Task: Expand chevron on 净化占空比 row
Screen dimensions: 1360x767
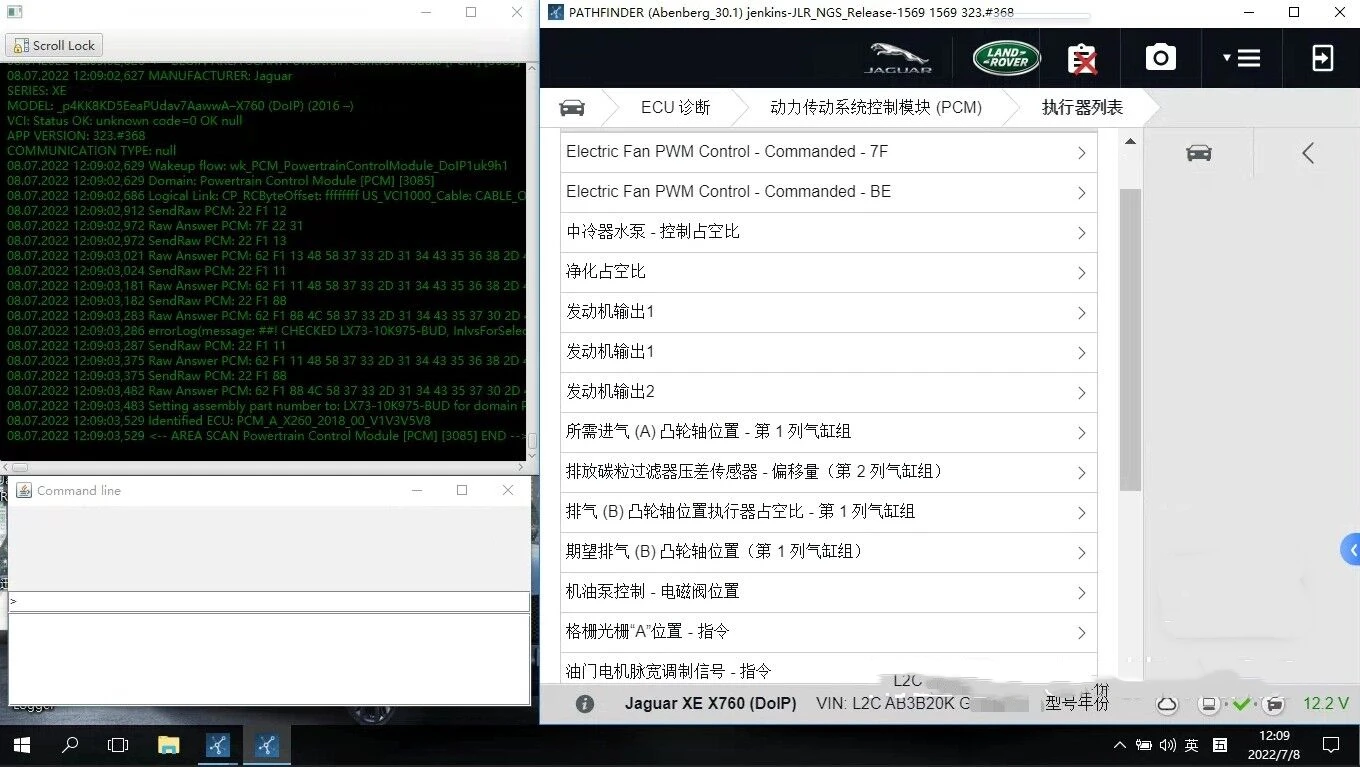Action: point(1081,273)
